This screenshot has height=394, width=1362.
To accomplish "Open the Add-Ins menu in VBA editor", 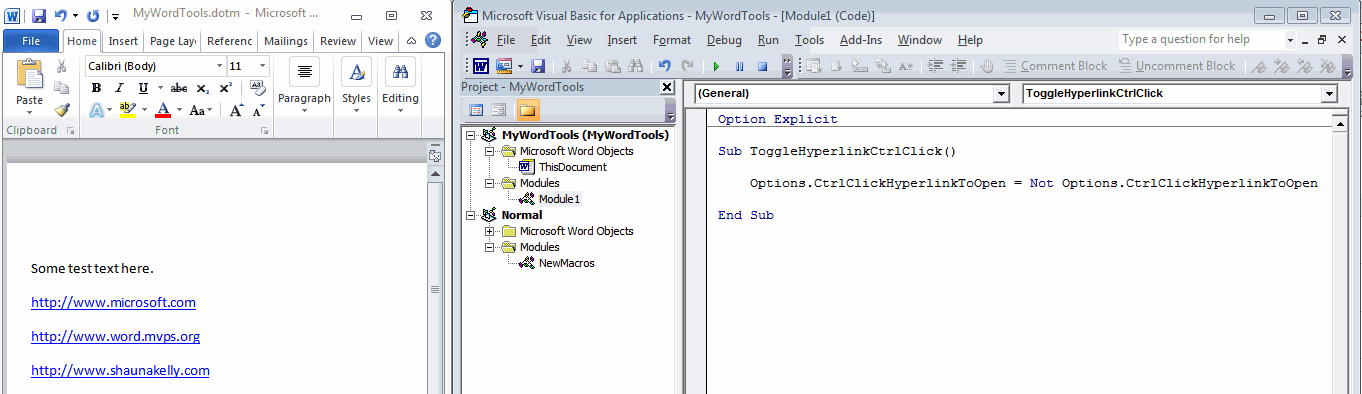I will [860, 40].
